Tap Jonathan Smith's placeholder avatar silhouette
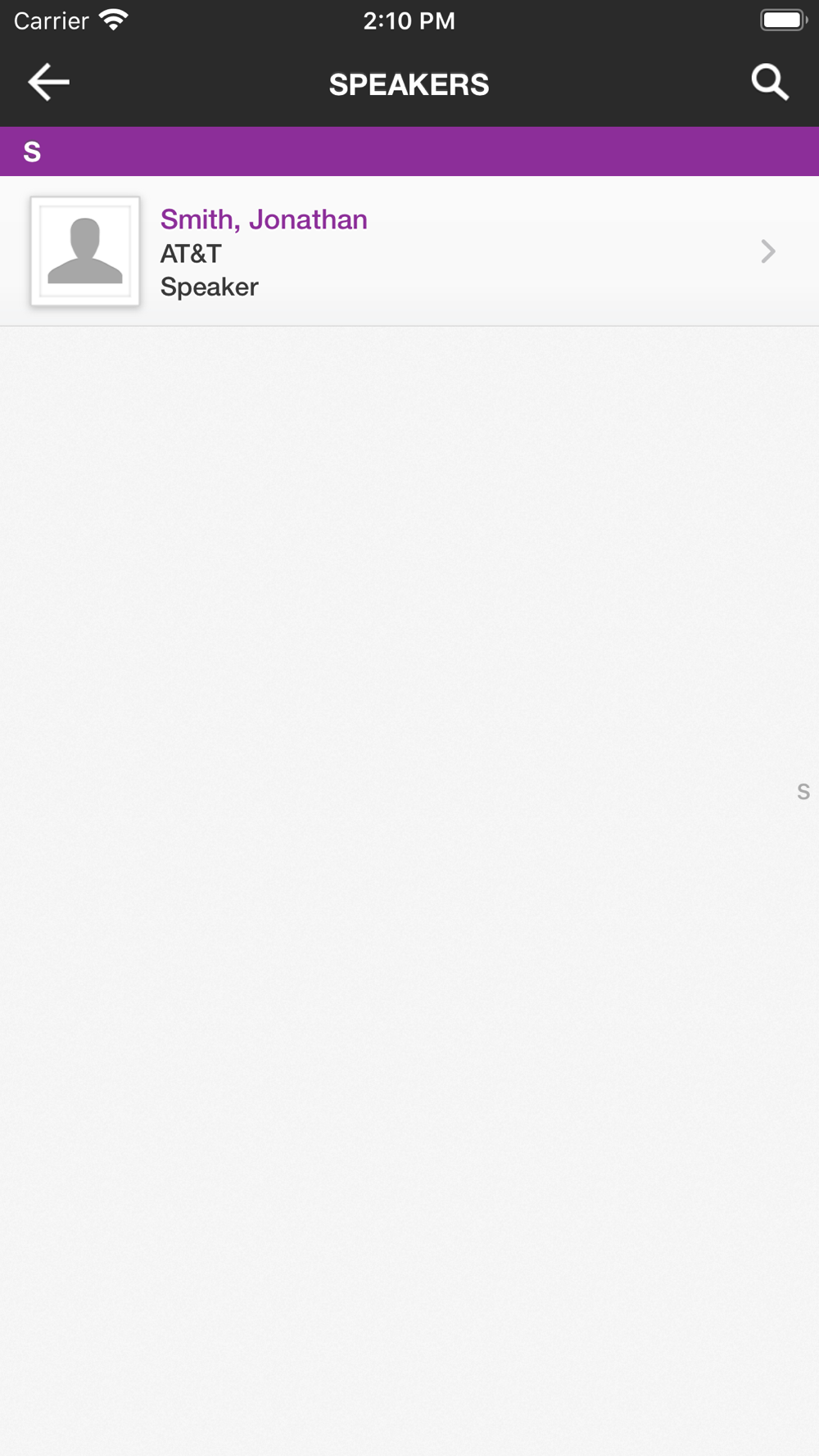The image size is (819, 1456). [85, 251]
